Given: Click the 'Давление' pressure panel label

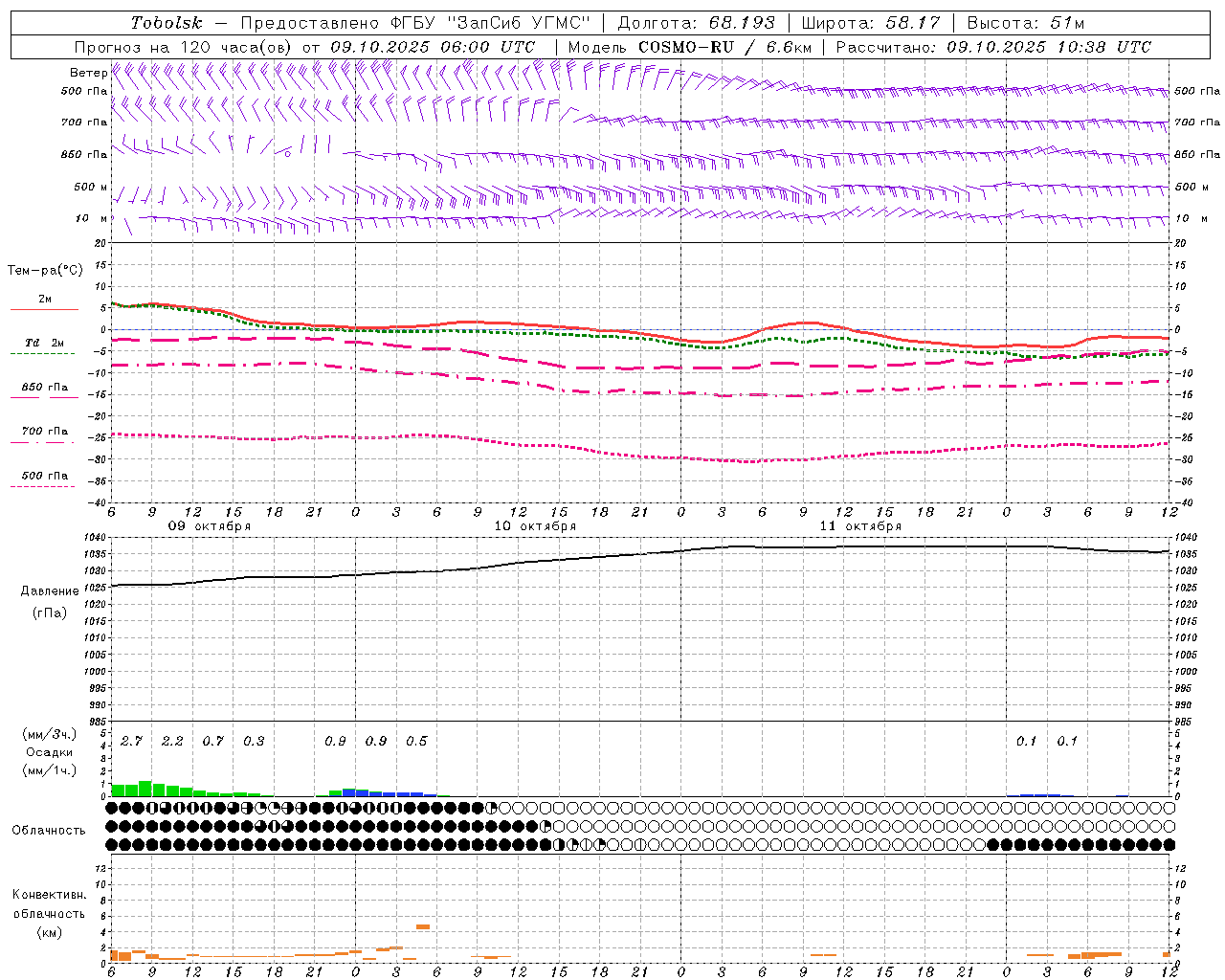Looking at the screenshot, I should (x=50, y=591).
